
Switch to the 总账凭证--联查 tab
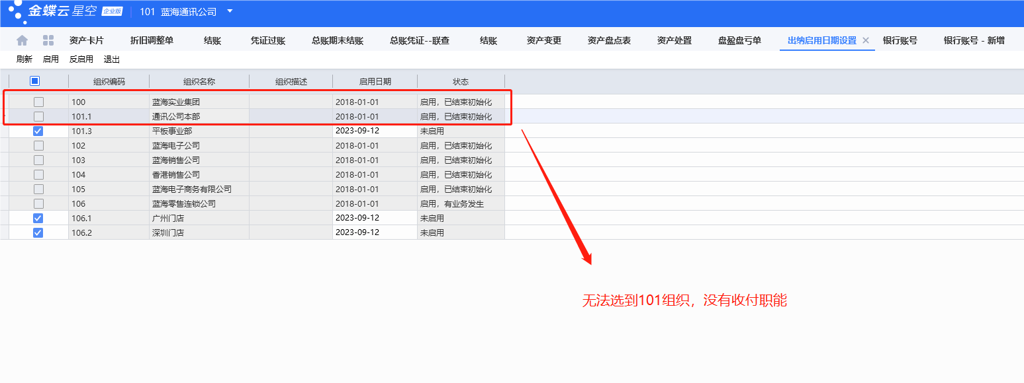coord(419,41)
